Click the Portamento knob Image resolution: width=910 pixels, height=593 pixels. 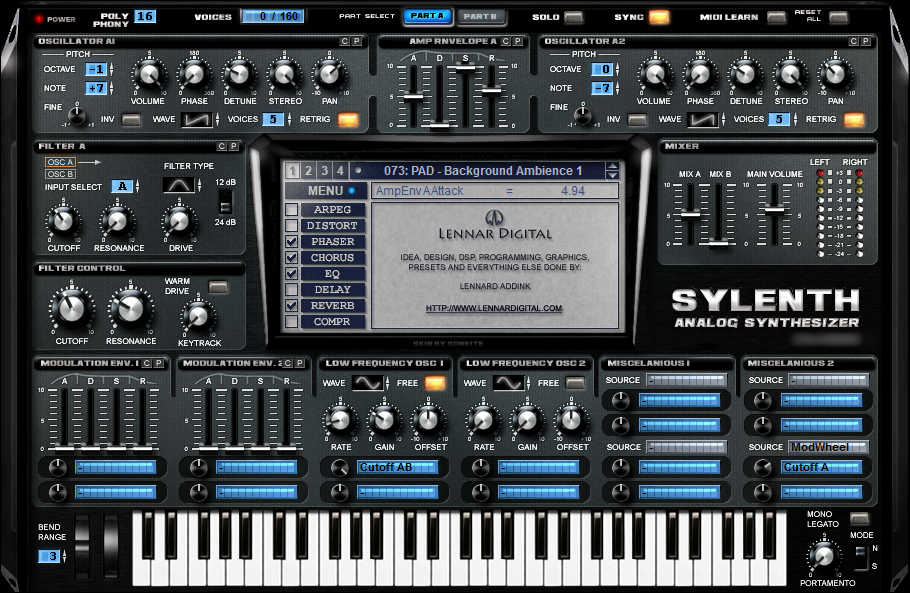pyautogui.click(x=824, y=555)
